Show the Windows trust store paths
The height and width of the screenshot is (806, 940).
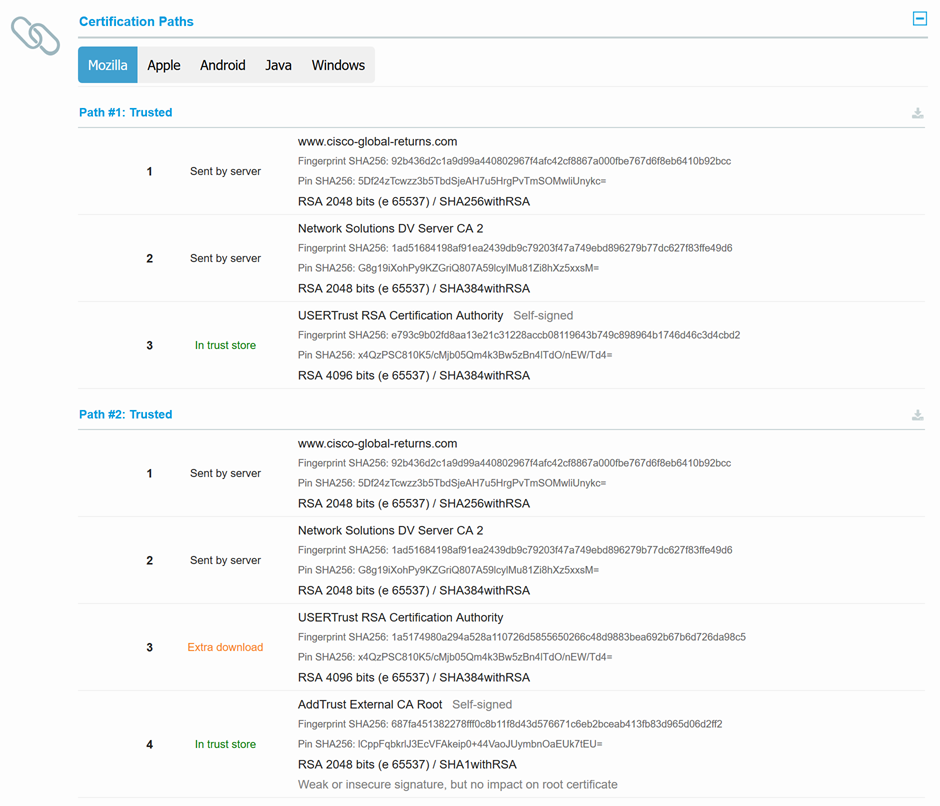click(x=338, y=65)
